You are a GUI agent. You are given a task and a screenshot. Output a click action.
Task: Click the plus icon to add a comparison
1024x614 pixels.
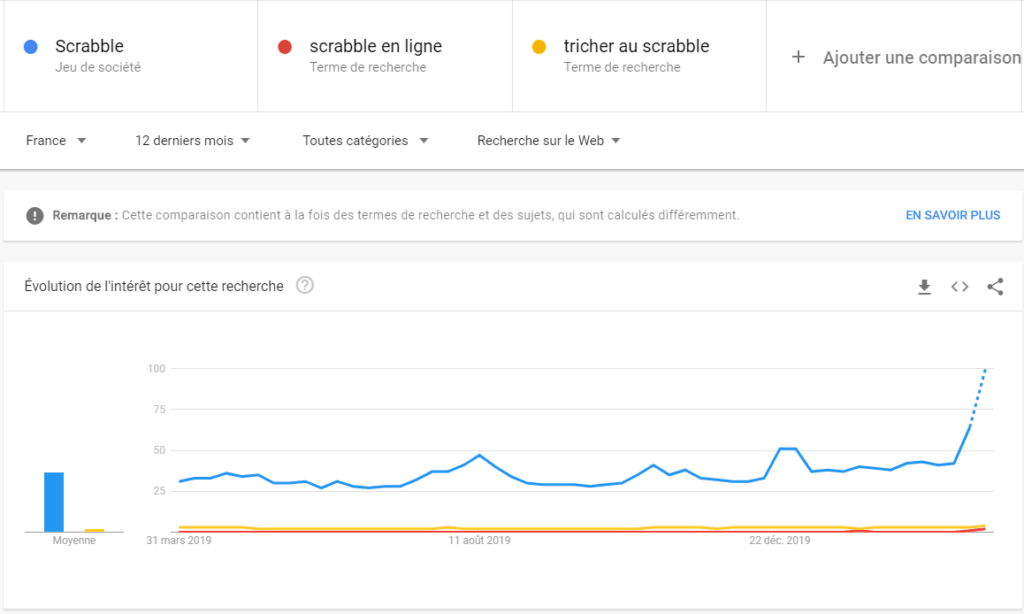click(x=797, y=57)
